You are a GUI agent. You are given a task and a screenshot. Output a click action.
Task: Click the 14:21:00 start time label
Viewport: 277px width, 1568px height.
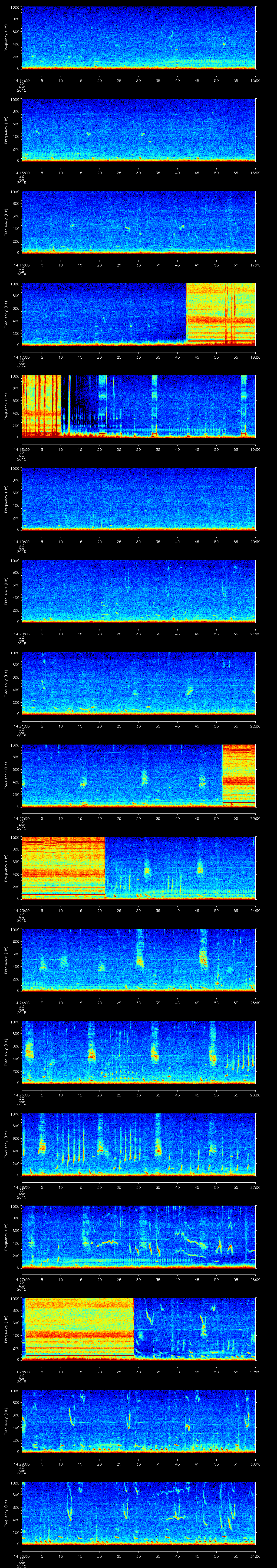click(21, 726)
